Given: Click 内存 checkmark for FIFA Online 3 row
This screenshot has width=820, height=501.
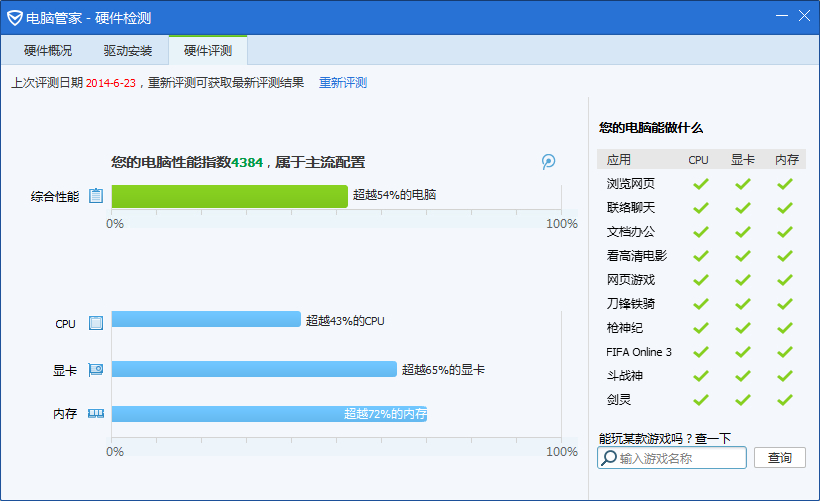Looking at the screenshot, I should coord(784,352).
